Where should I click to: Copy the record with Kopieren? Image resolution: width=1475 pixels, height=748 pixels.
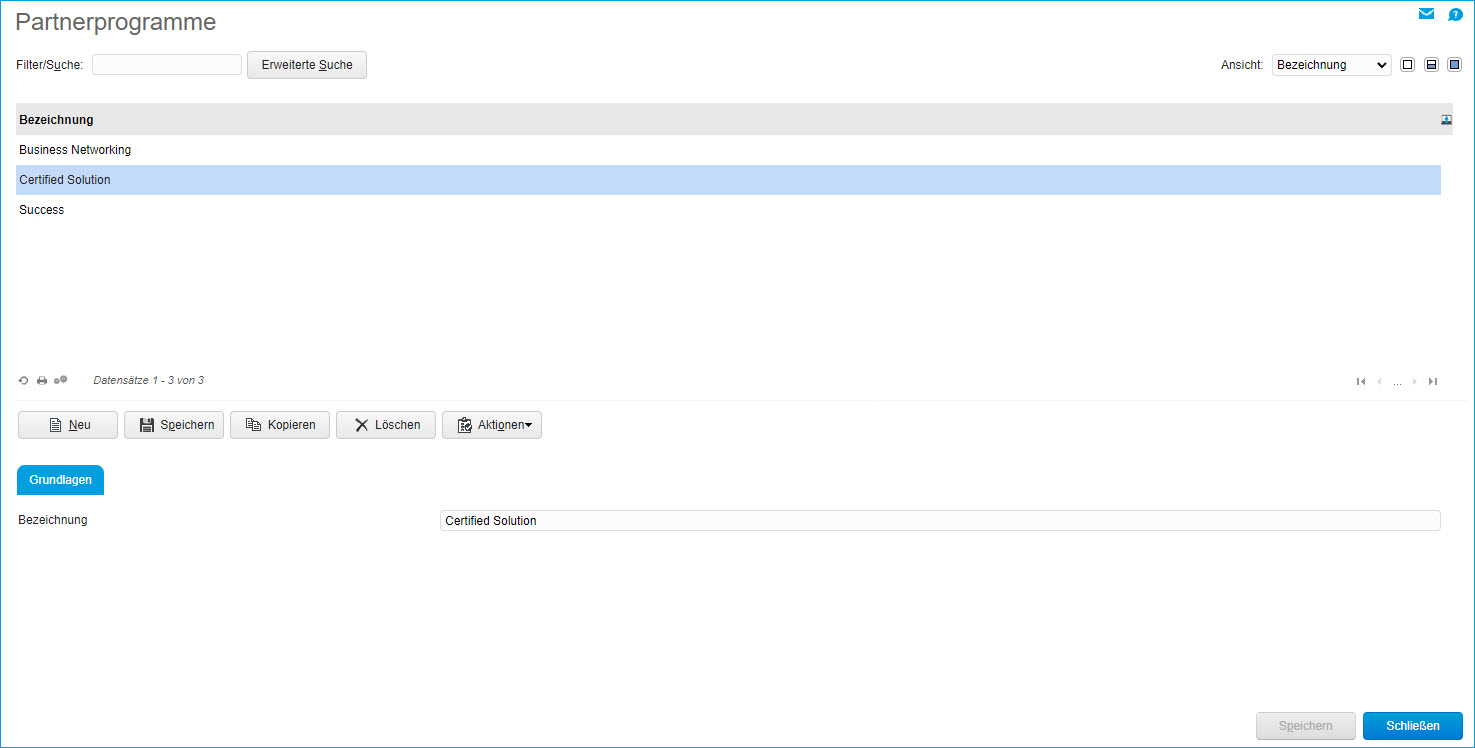(280, 425)
